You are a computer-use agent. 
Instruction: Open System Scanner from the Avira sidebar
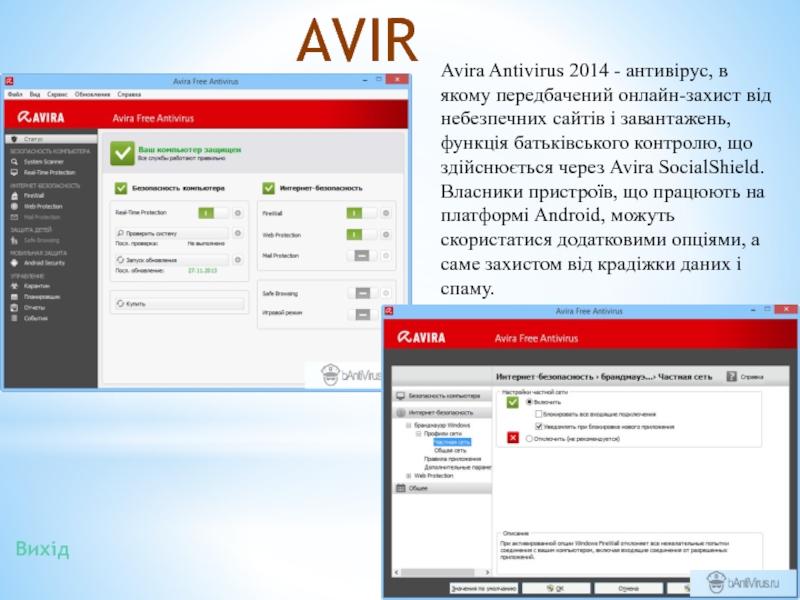pyautogui.click(x=43, y=162)
